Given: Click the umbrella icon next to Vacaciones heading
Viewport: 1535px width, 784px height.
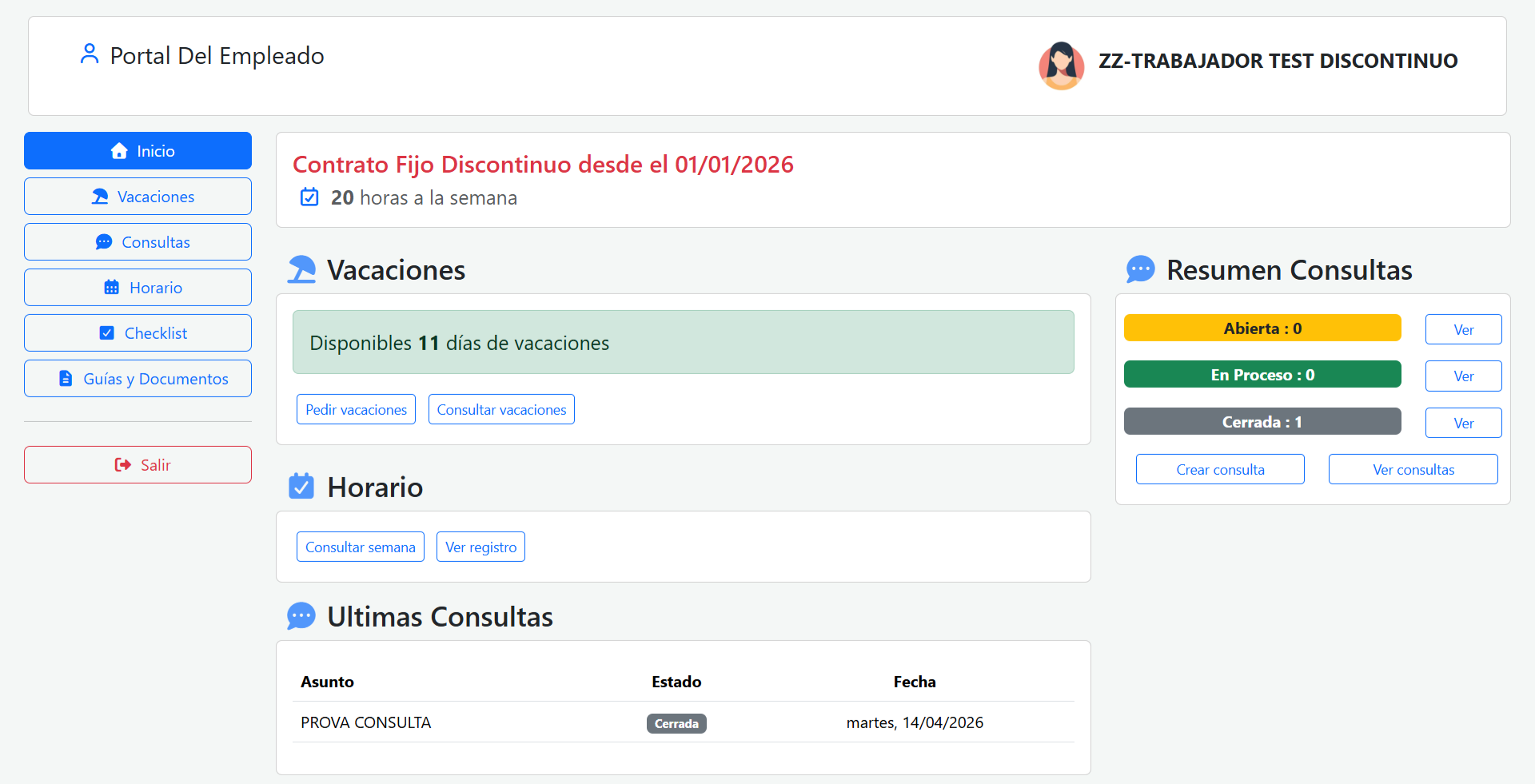Looking at the screenshot, I should tap(301, 269).
